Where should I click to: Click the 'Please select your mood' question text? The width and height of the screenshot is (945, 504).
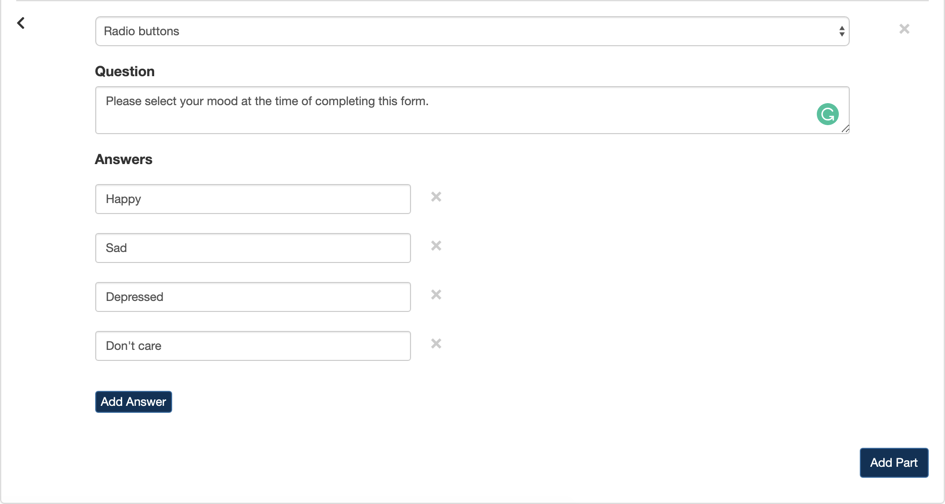[x=267, y=101]
